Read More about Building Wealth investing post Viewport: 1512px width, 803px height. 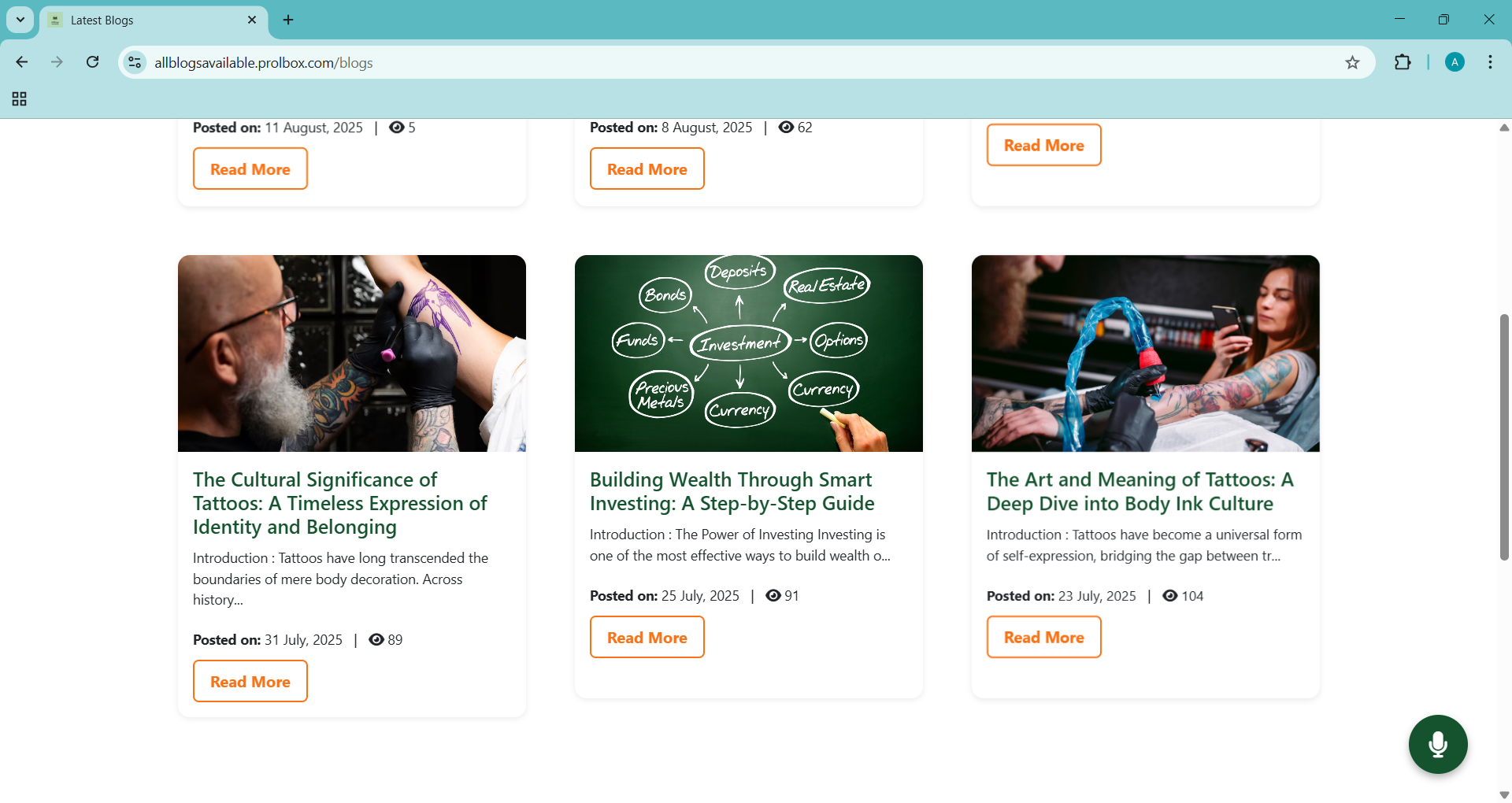tap(647, 638)
